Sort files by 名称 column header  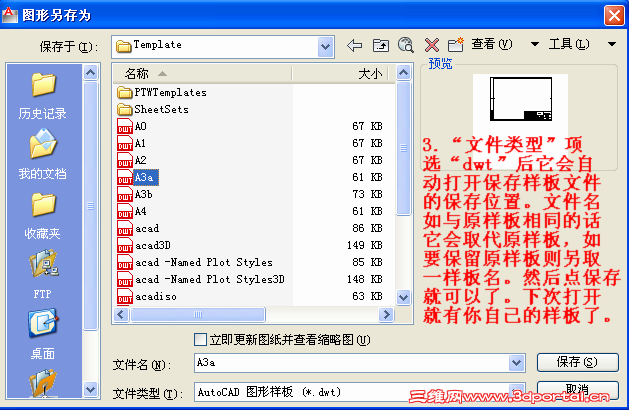(203, 73)
